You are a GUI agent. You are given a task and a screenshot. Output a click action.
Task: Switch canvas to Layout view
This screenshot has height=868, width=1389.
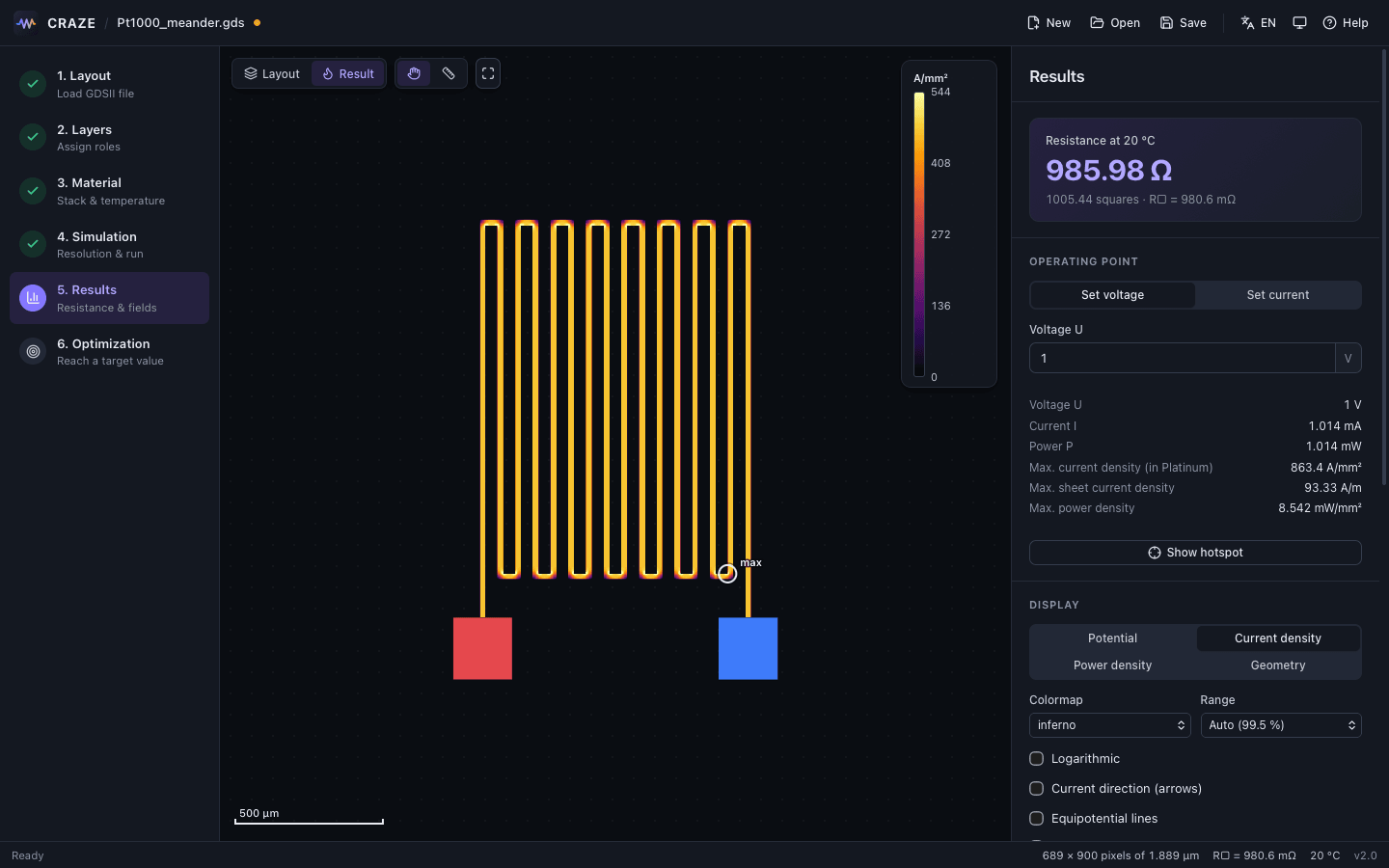pos(272,73)
